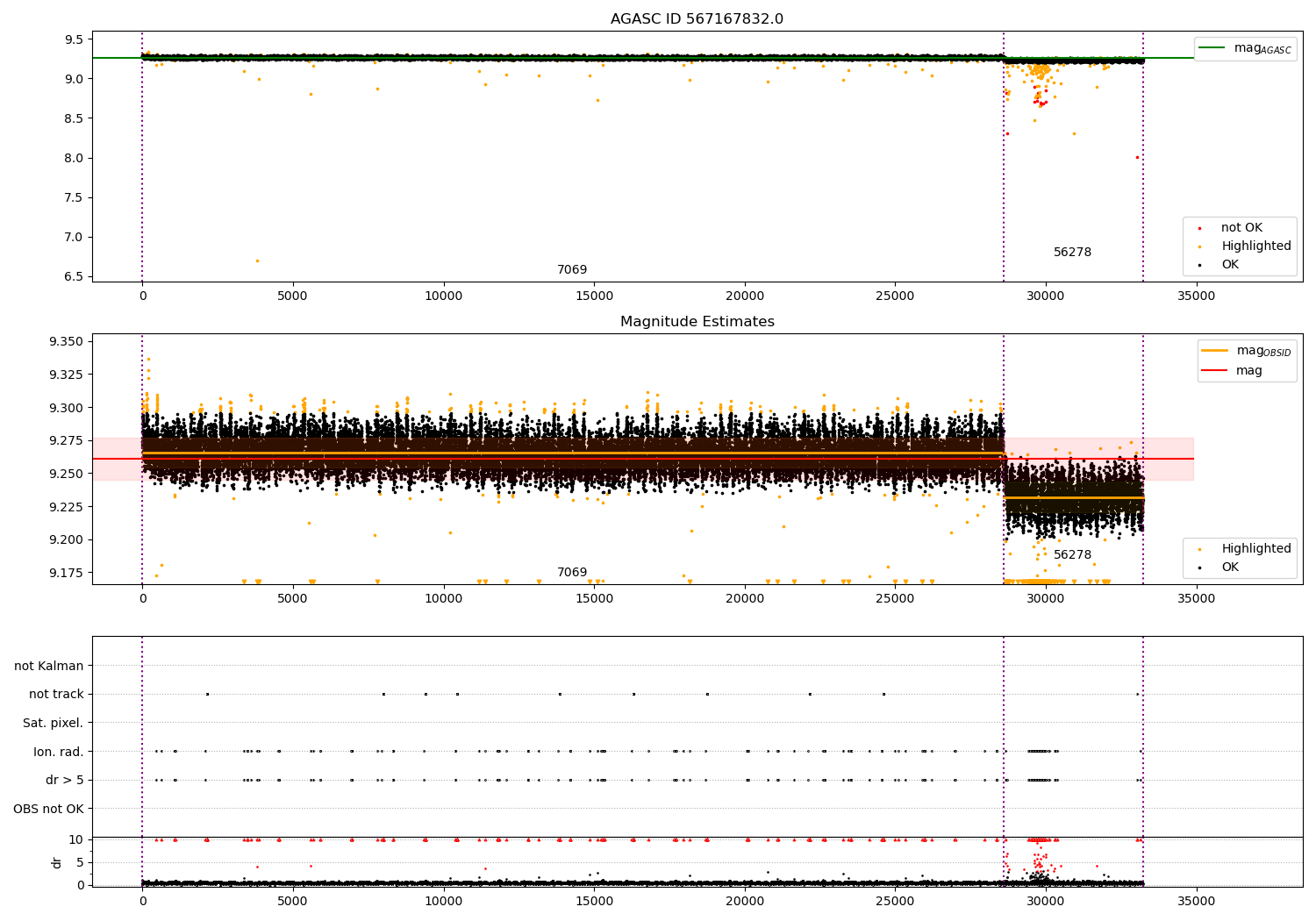
Task: Click '9.300' y-axis tick in middle plot
Action: coord(67,408)
